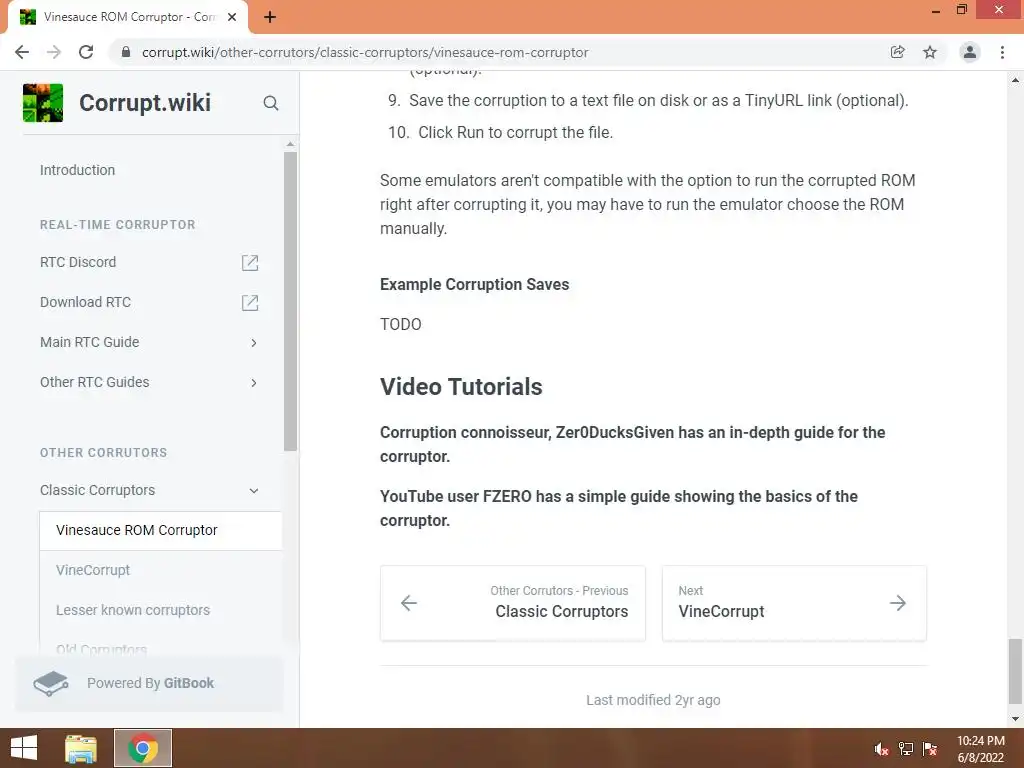Click the right arrow on the Next card
This screenshot has height=768, width=1024.
click(x=898, y=603)
